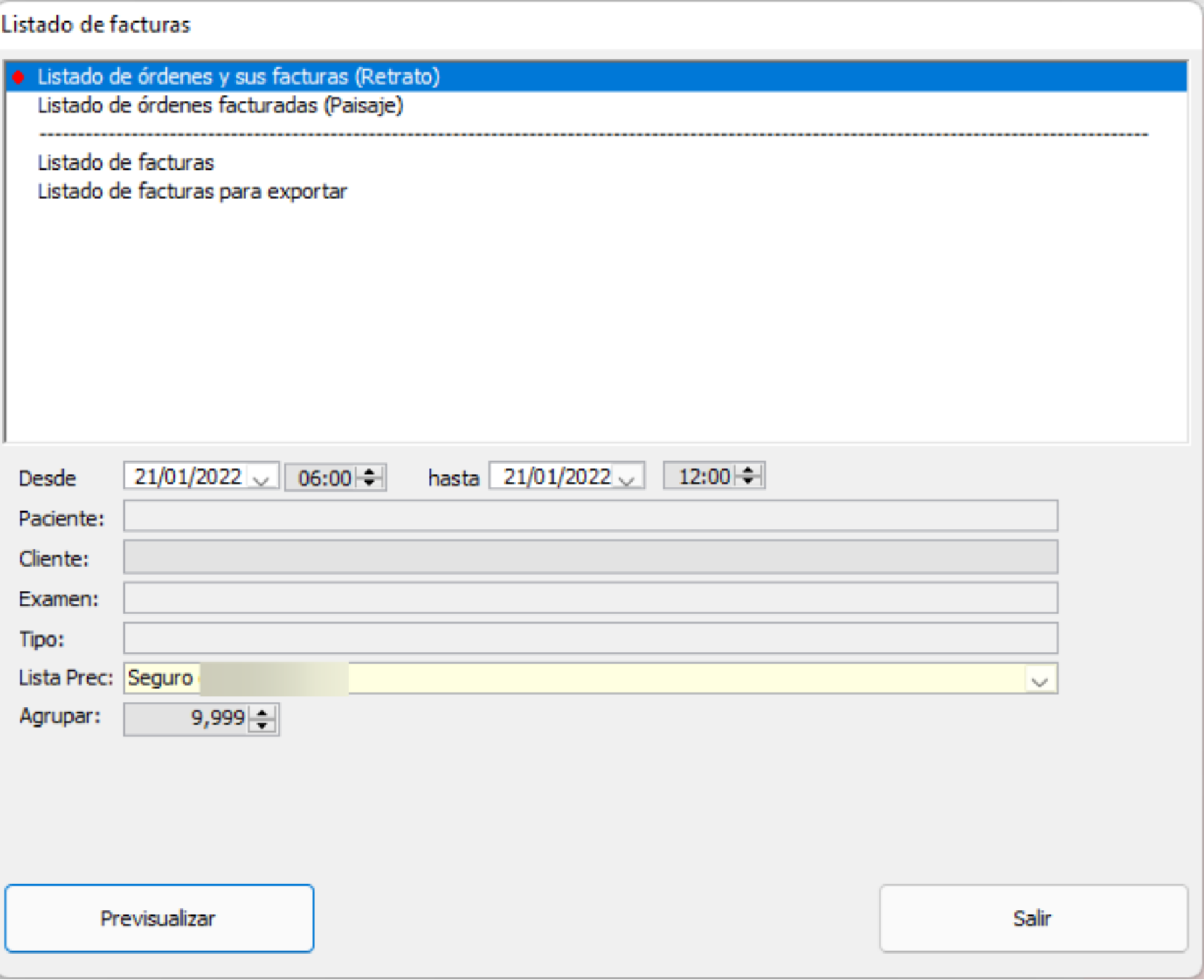Open the Desde date picker dropdown
Viewport: 1204px width, 980px height.
point(261,478)
